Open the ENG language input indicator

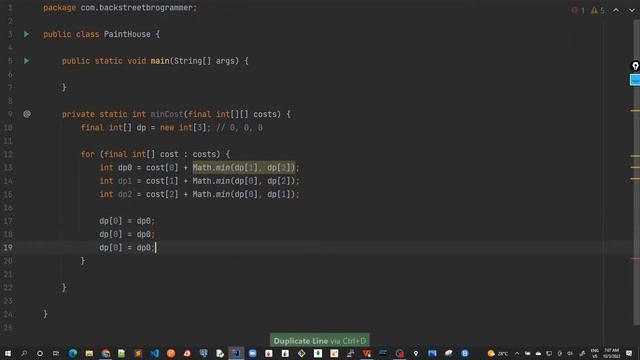point(594,353)
